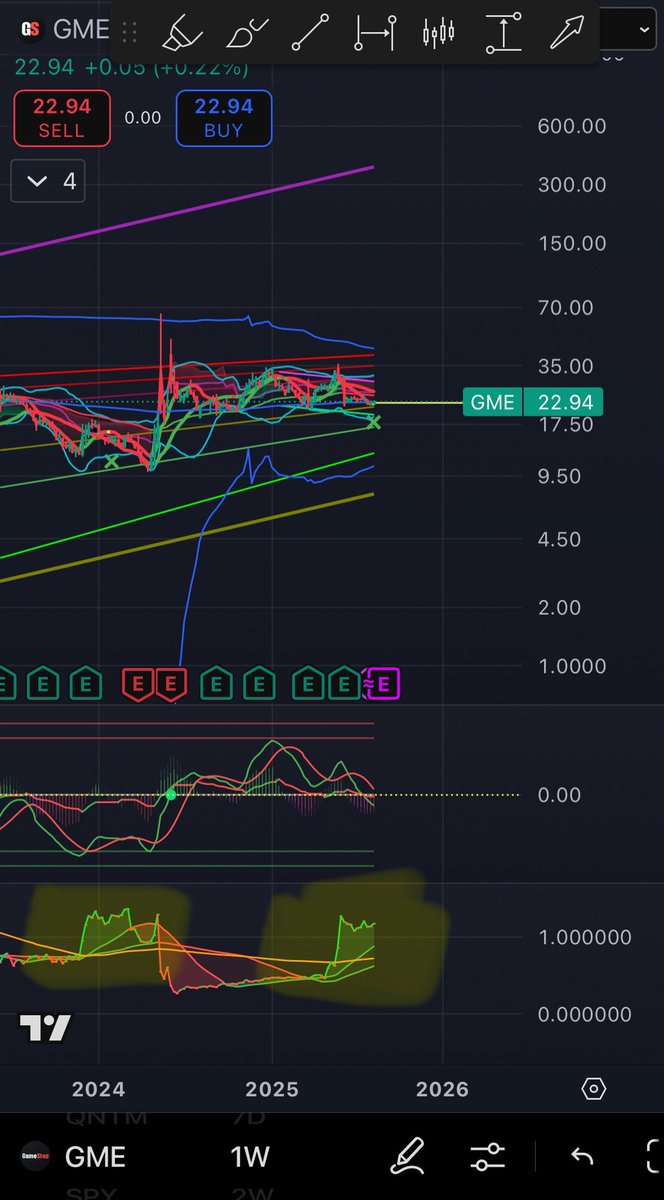This screenshot has width=664, height=1200.
Task: Tap the 150.00 price axis label
Action: pos(572,243)
